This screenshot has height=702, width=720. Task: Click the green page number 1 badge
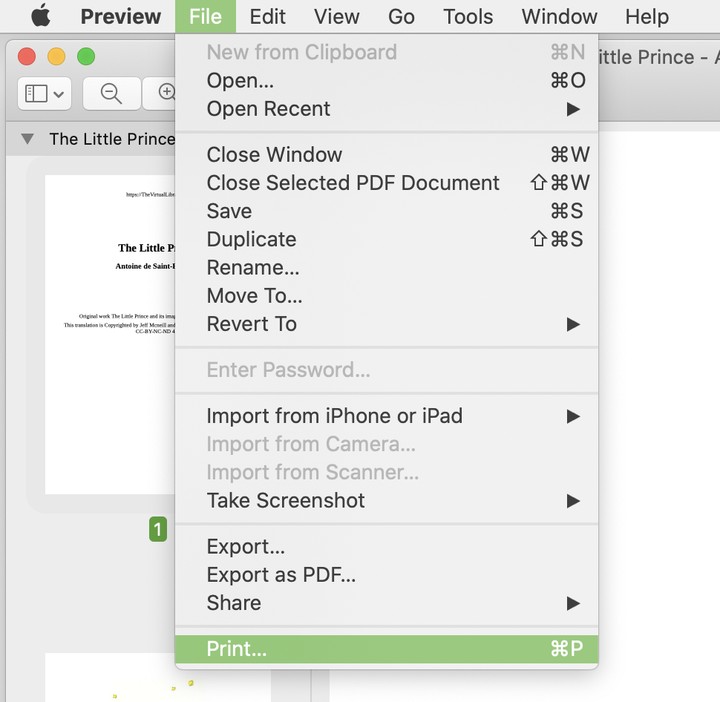158,529
